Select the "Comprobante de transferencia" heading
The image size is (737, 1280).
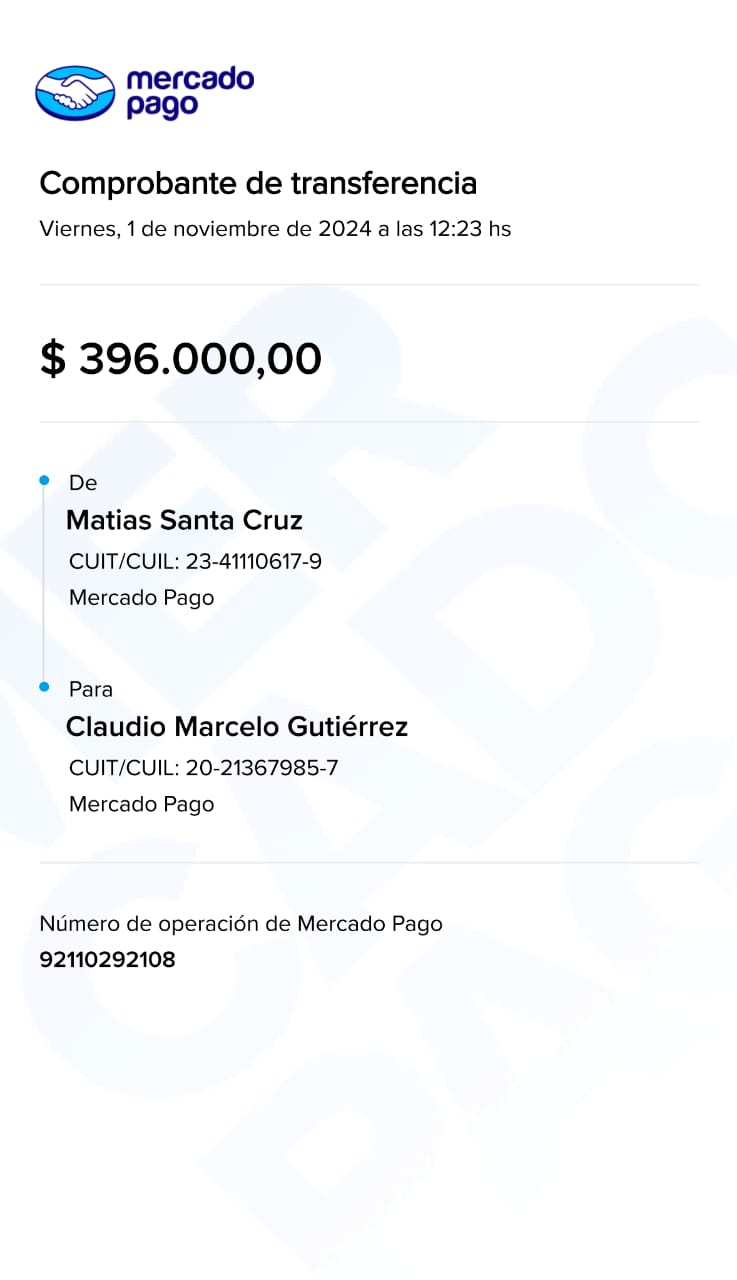(x=258, y=184)
